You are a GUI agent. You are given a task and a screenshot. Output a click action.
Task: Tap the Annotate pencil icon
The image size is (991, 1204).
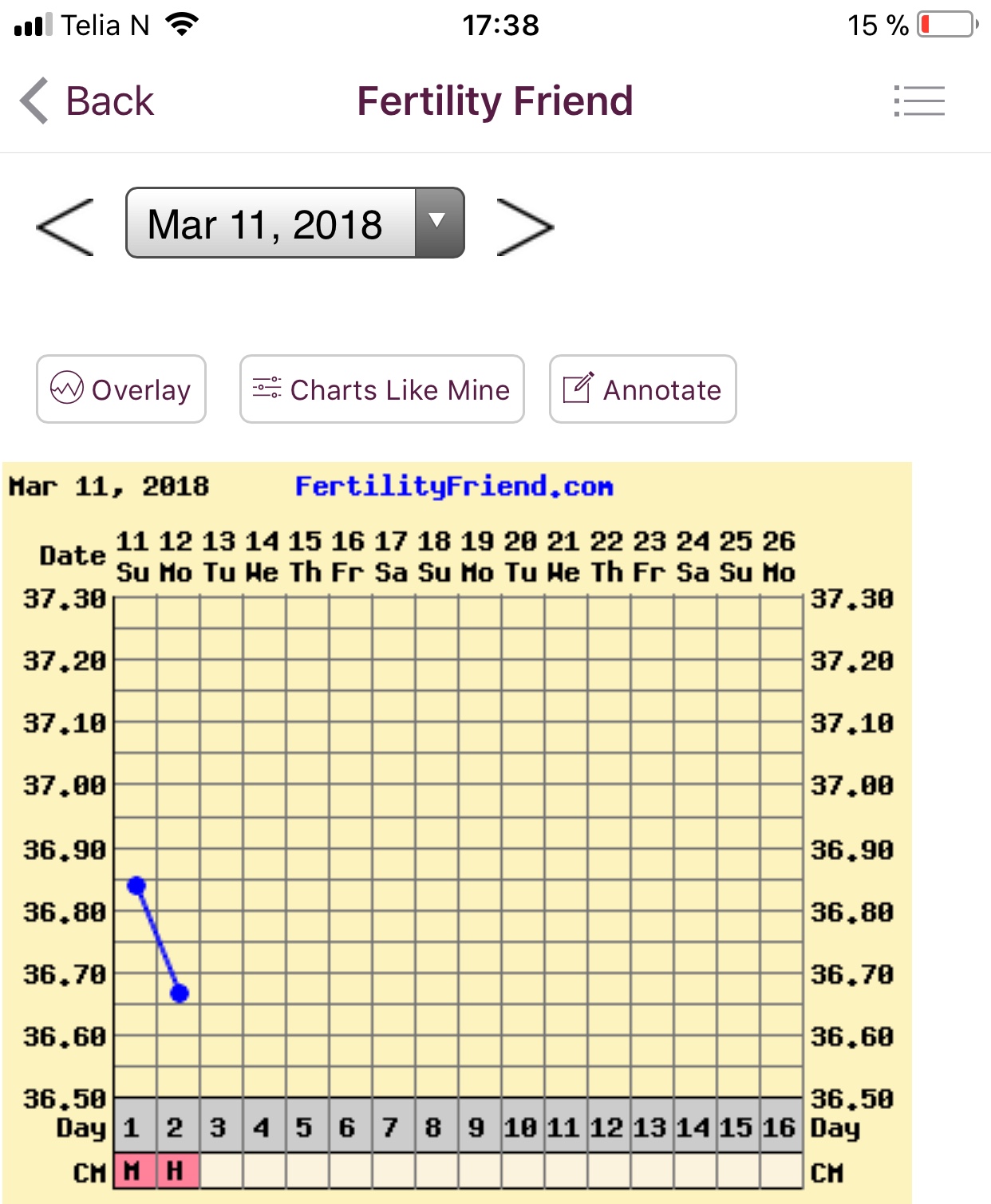tap(578, 389)
